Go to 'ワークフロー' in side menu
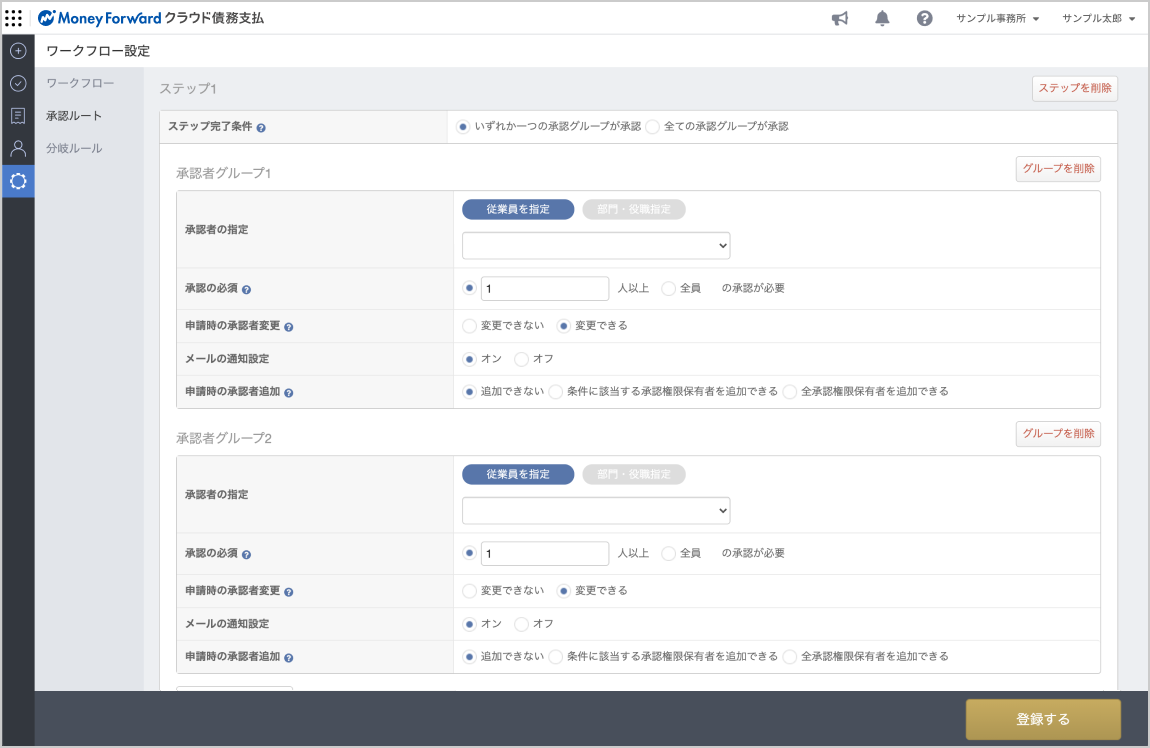This screenshot has width=1150, height=748. [80, 83]
